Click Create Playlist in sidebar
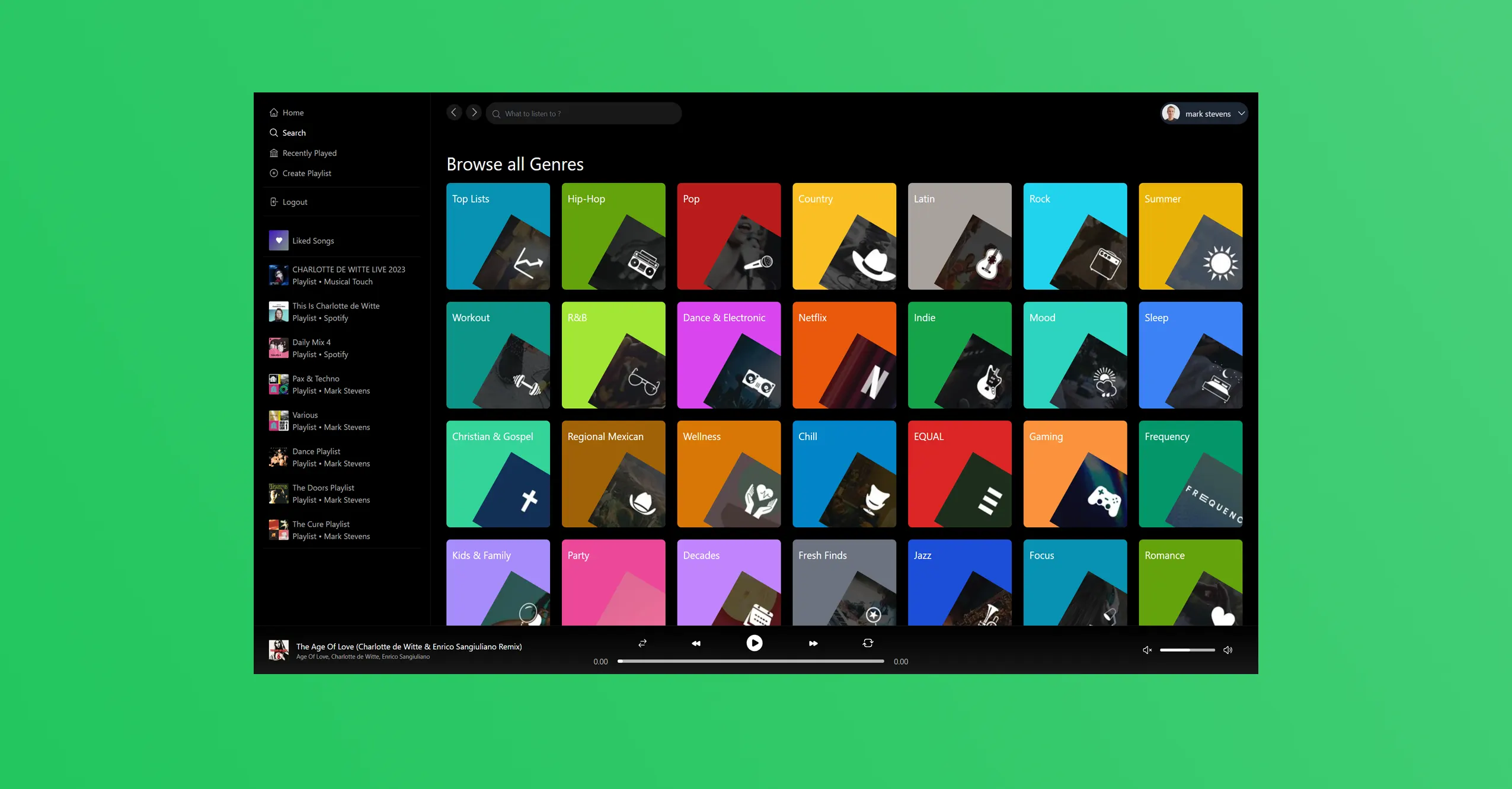The image size is (1512, 789). [x=301, y=173]
